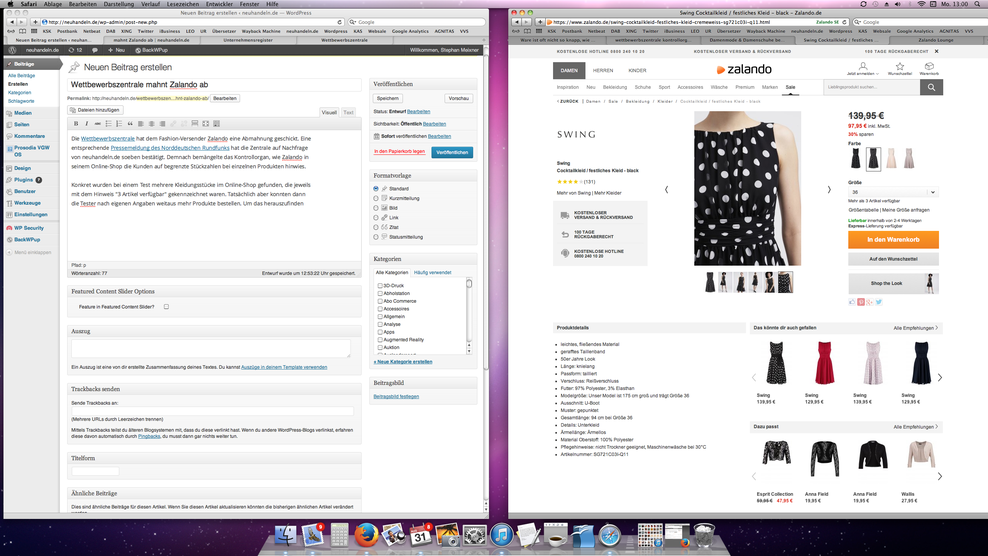The image size is (988, 556).
Task: Switch editor to the Text tab
Action: click(x=348, y=112)
